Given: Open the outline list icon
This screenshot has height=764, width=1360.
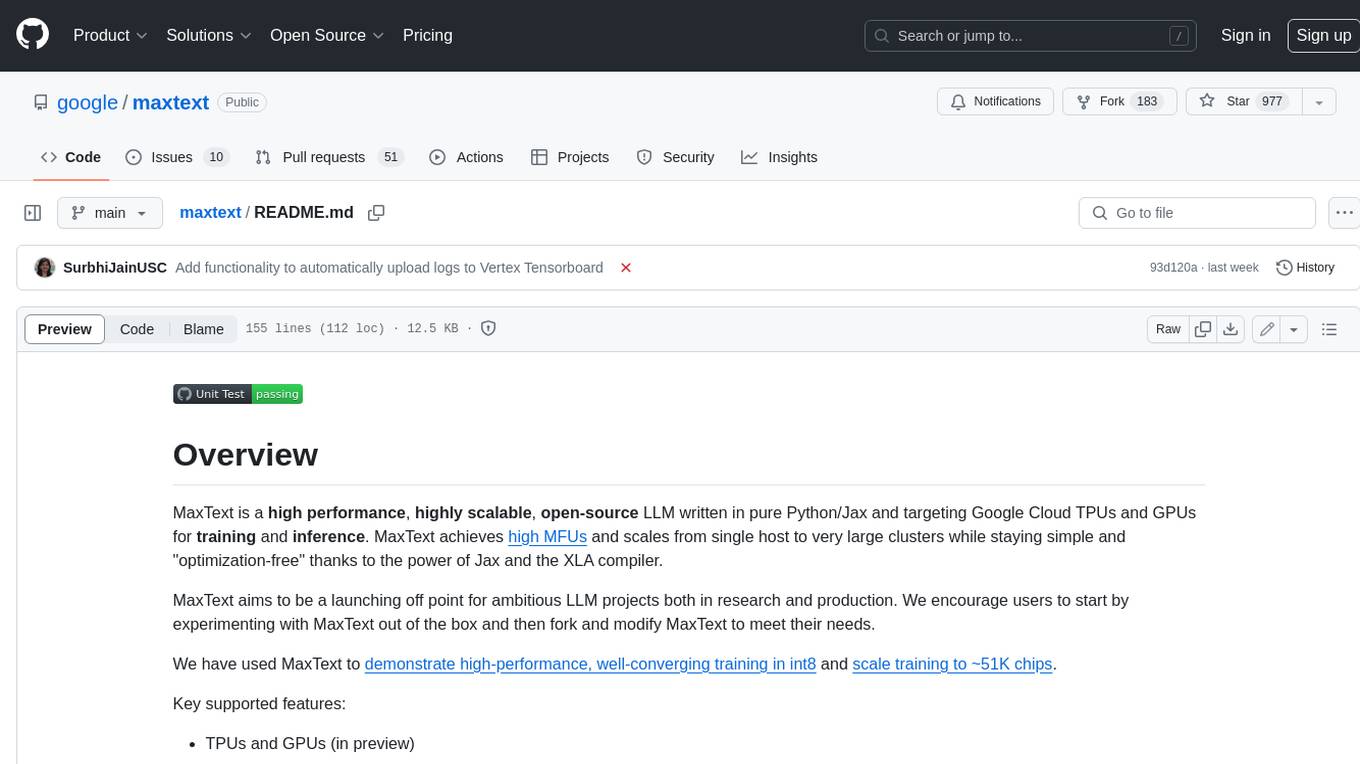Looking at the screenshot, I should 1329,329.
